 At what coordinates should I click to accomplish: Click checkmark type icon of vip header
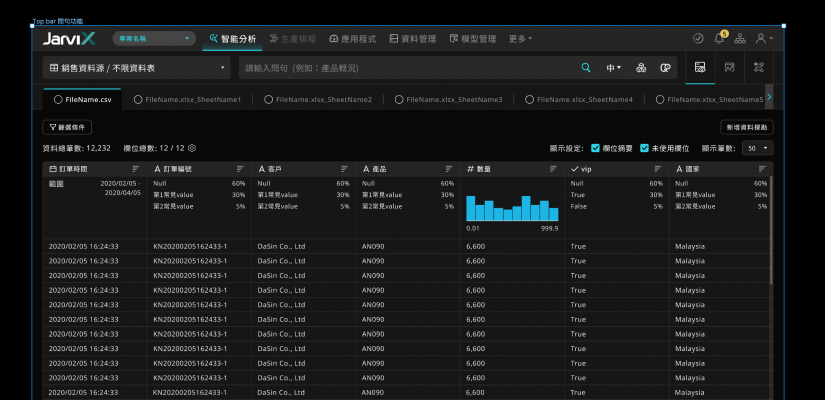point(575,169)
